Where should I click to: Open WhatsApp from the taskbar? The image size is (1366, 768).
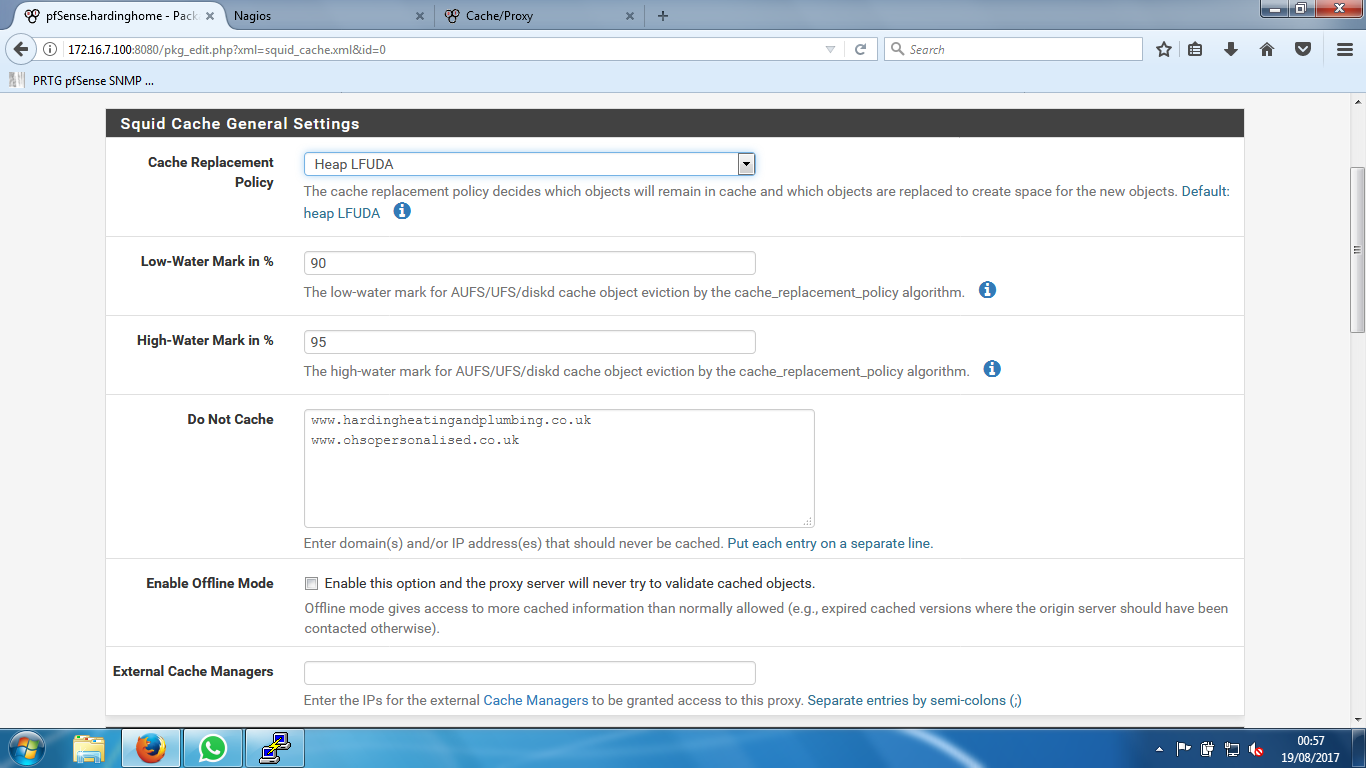click(x=213, y=748)
